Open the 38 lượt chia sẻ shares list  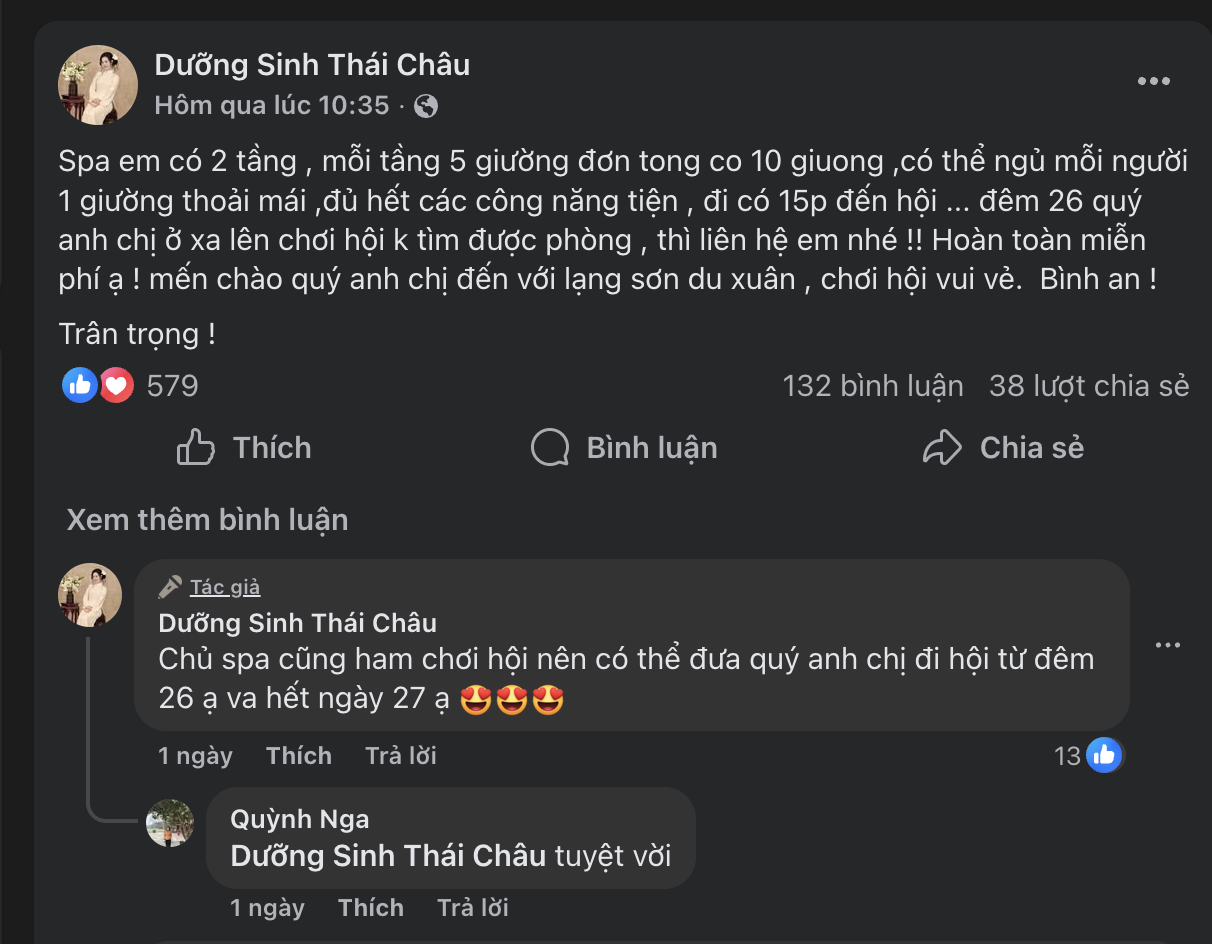[x=1087, y=385]
